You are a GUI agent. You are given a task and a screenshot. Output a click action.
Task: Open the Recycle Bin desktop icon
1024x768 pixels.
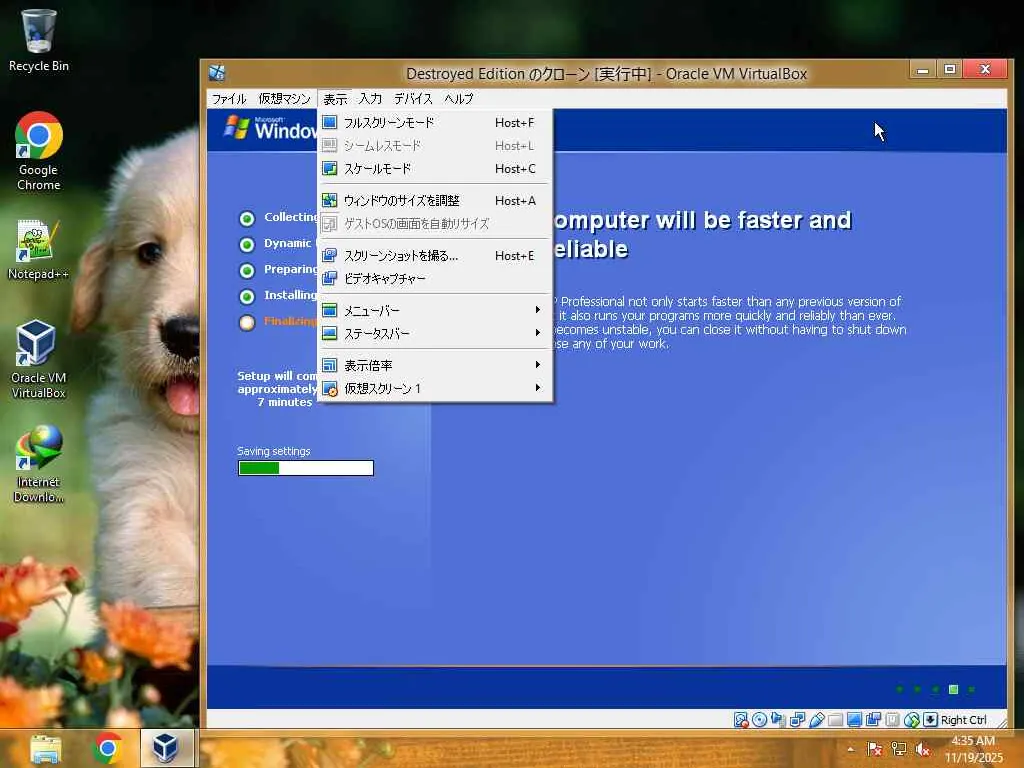[x=39, y=39]
